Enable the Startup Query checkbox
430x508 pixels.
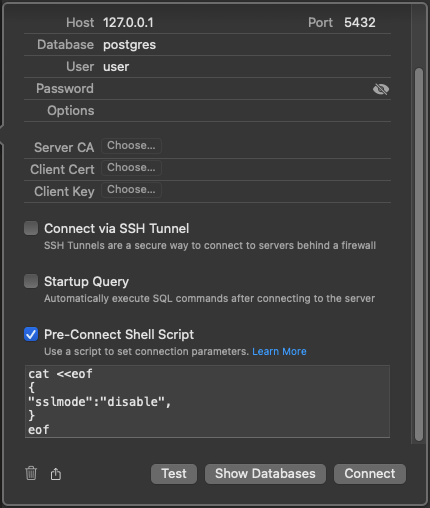coord(31,281)
